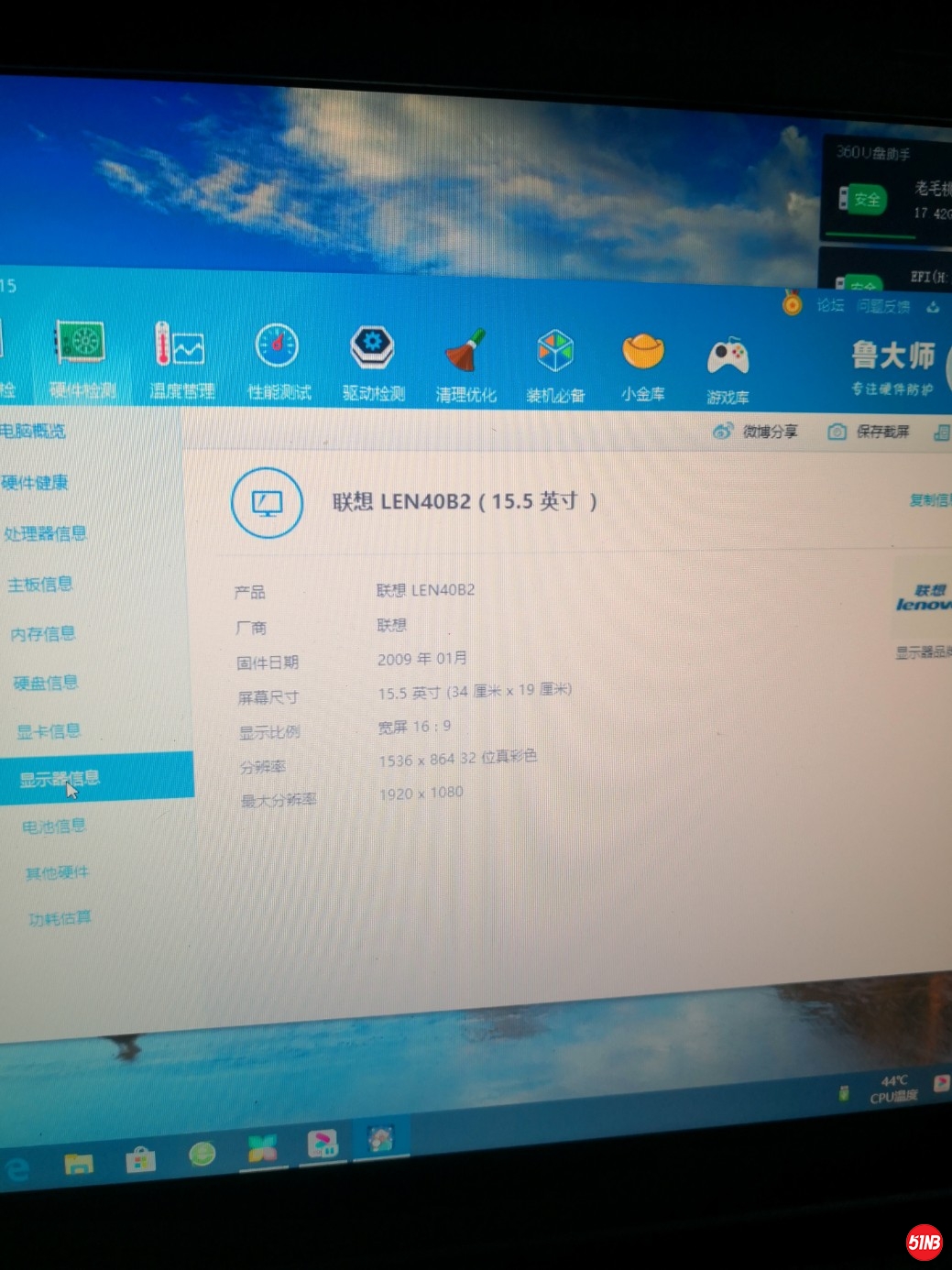The height and width of the screenshot is (1270, 952).
Task: Launch the 性能测试 performance test
Action: 279,362
